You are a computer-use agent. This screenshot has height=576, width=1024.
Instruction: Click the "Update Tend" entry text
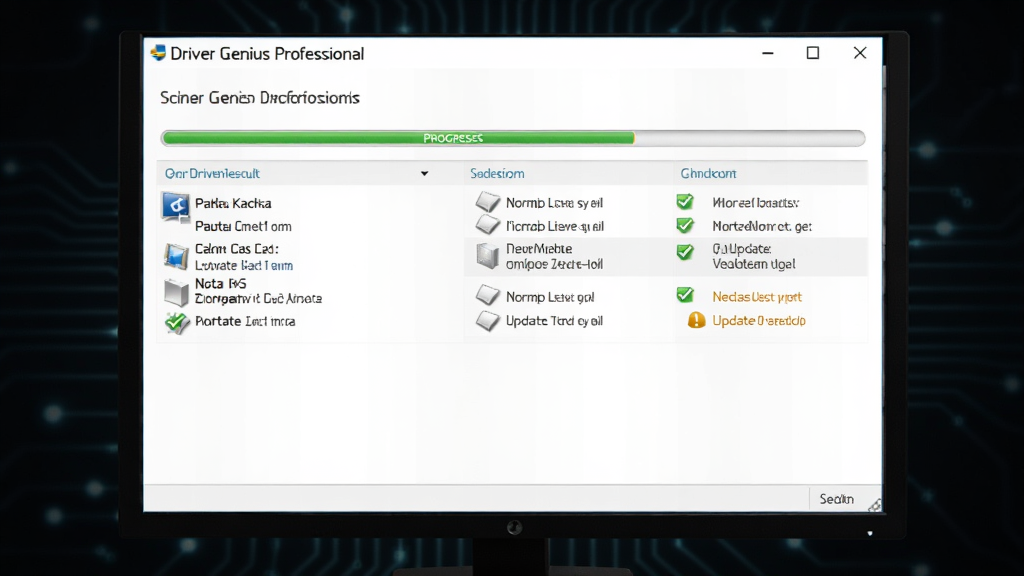pos(554,321)
